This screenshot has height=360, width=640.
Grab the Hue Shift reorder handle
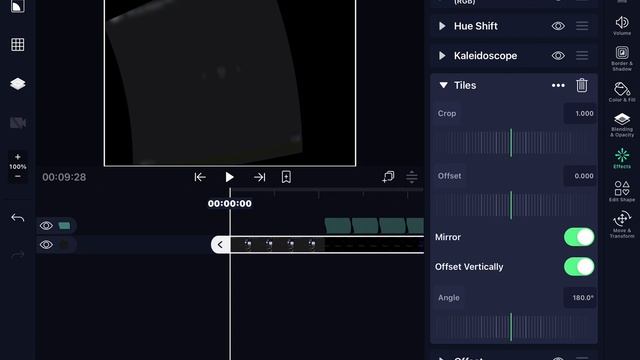point(582,26)
